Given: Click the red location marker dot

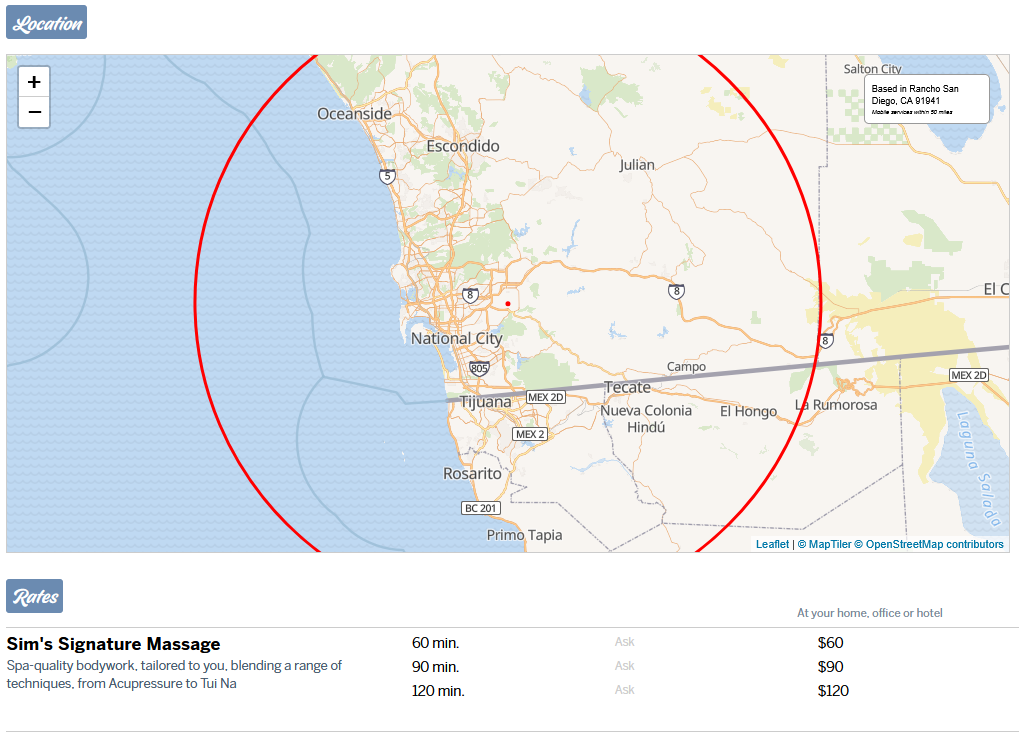Looking at the screenshot, I should coord(508,303).
